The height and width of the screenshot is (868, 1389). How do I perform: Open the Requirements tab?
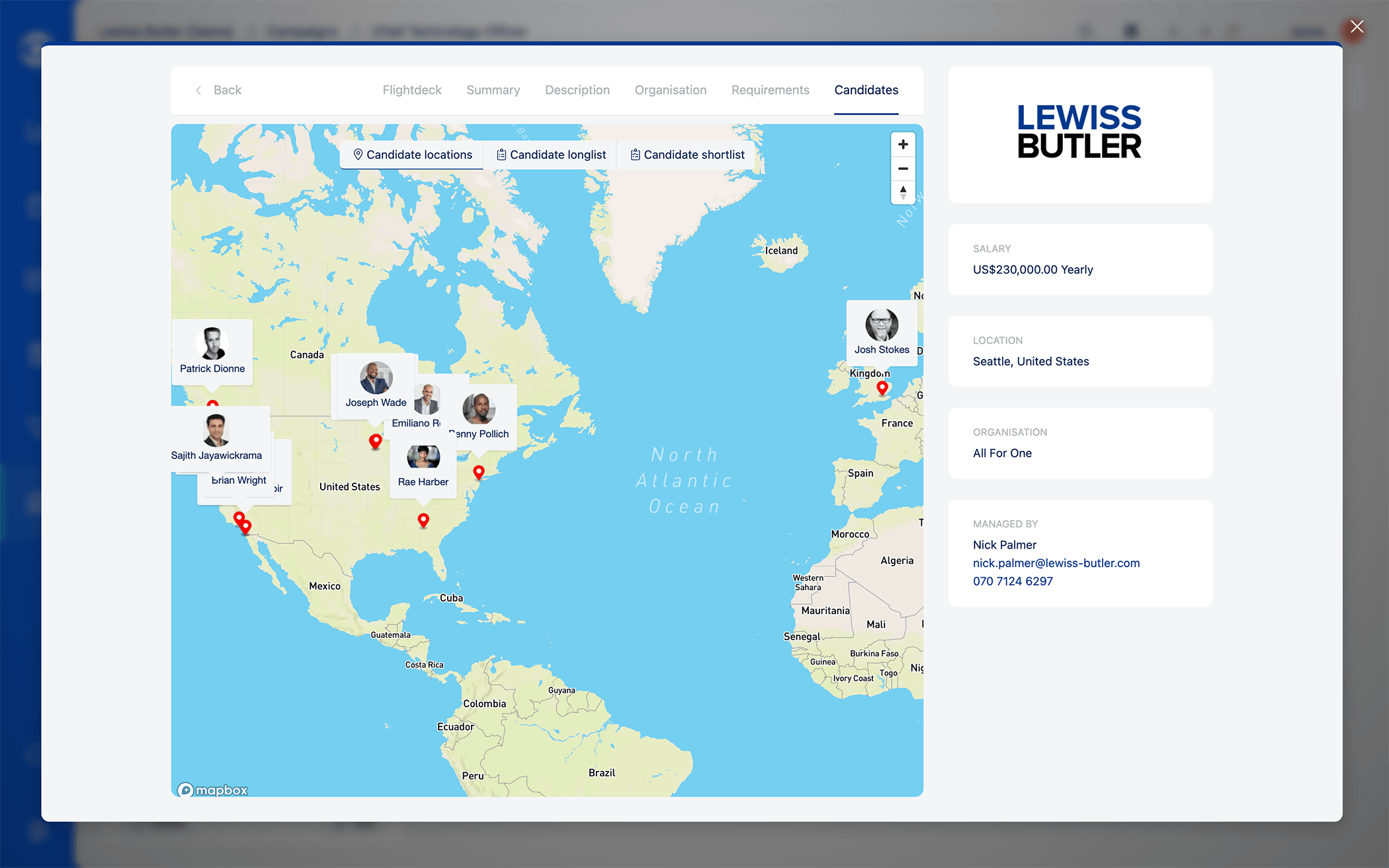[x=770, y=90]
